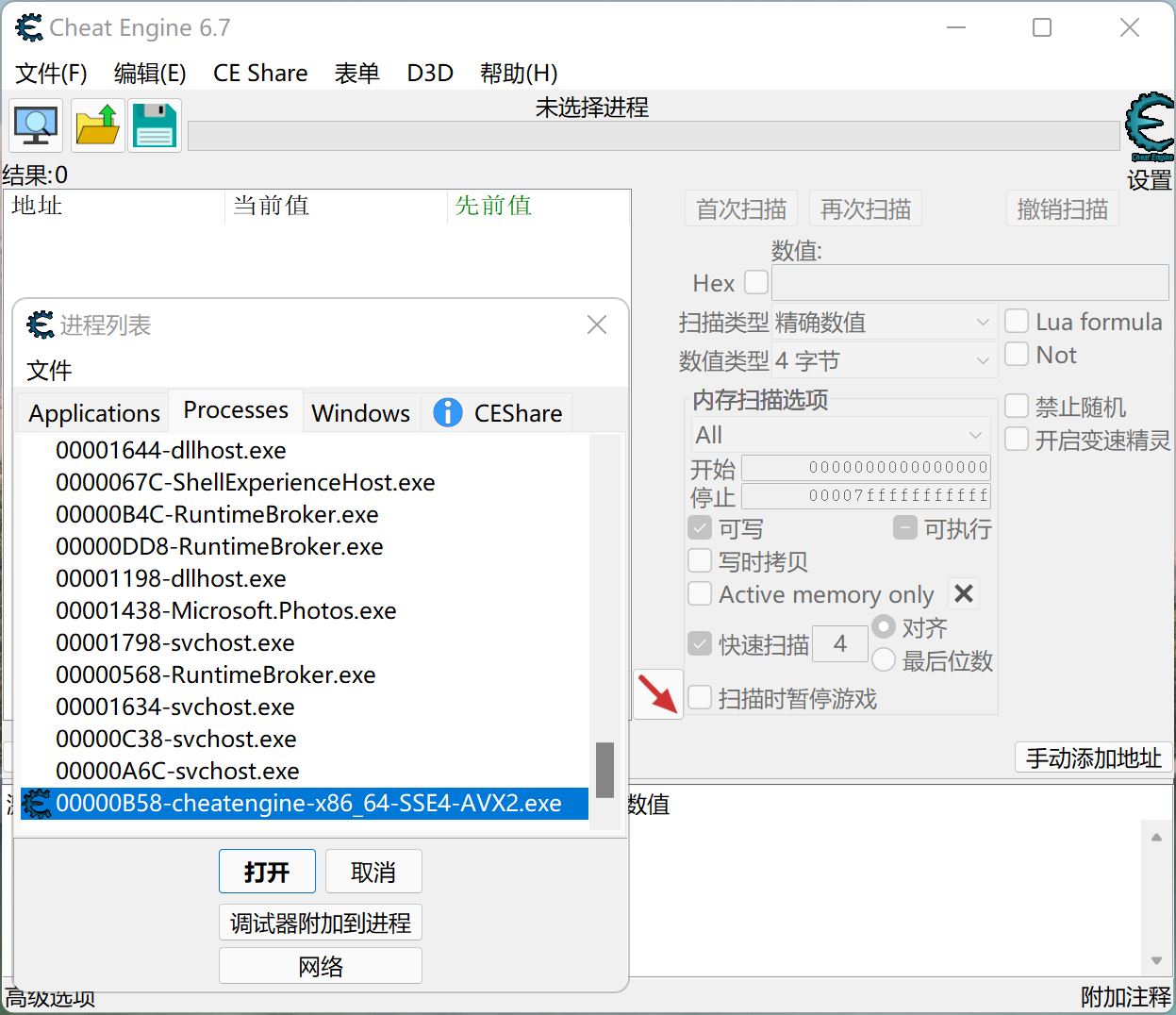Open a saved cheat table with folder icon
1176x1015 pixels.
(97, 124)
